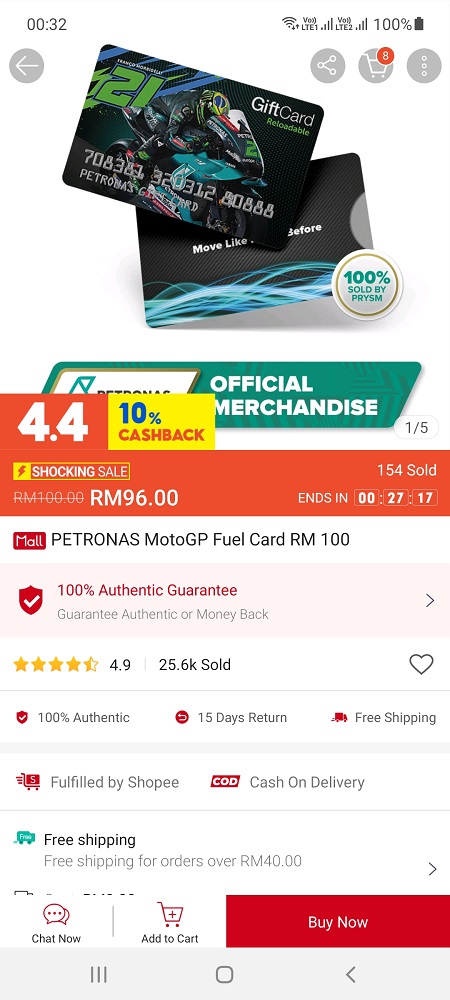Open the share icon
450x1000 pixels.
328,66
